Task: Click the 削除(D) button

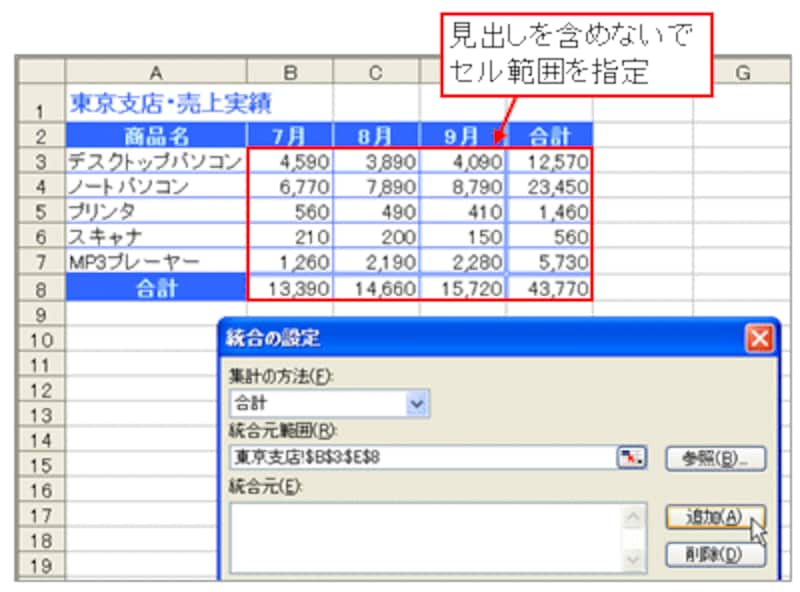Action: pos(715,555)
